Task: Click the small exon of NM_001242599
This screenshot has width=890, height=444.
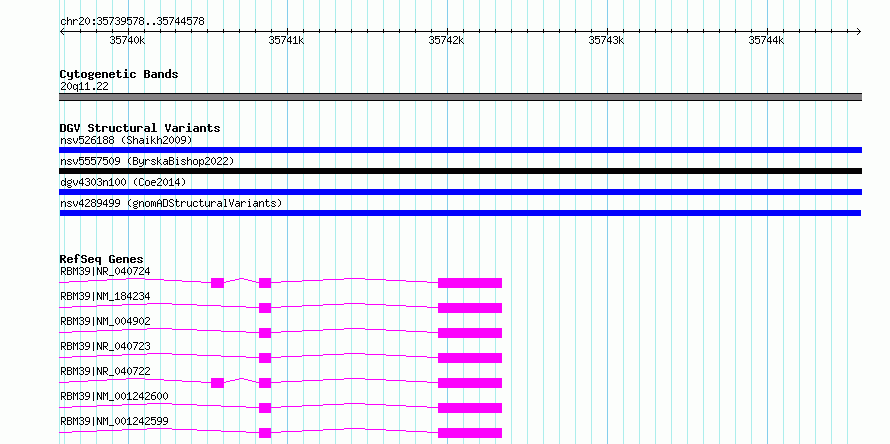Action: [265, 433]
